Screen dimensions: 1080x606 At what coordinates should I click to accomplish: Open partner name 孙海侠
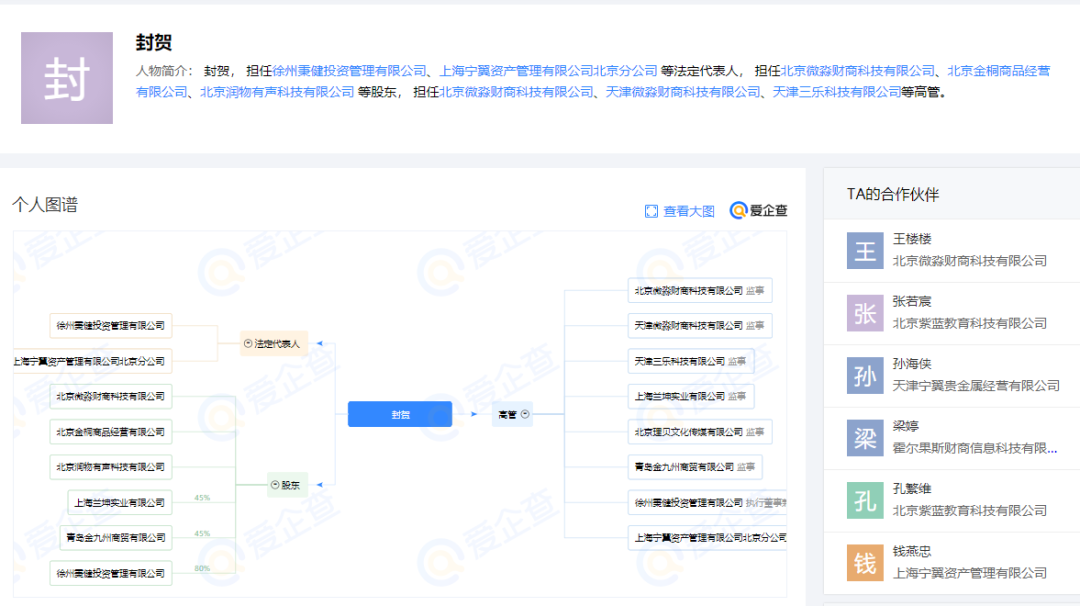point(912,364)
